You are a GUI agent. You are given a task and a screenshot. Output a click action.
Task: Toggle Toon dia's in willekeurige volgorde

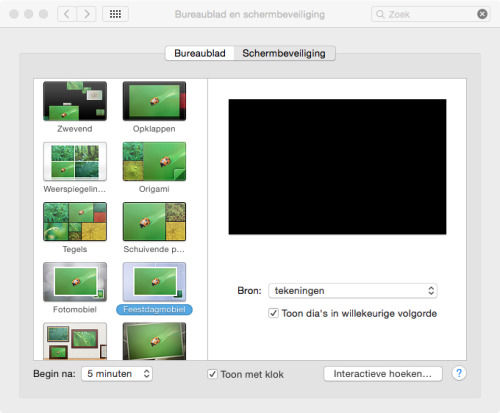coord(273,313)
